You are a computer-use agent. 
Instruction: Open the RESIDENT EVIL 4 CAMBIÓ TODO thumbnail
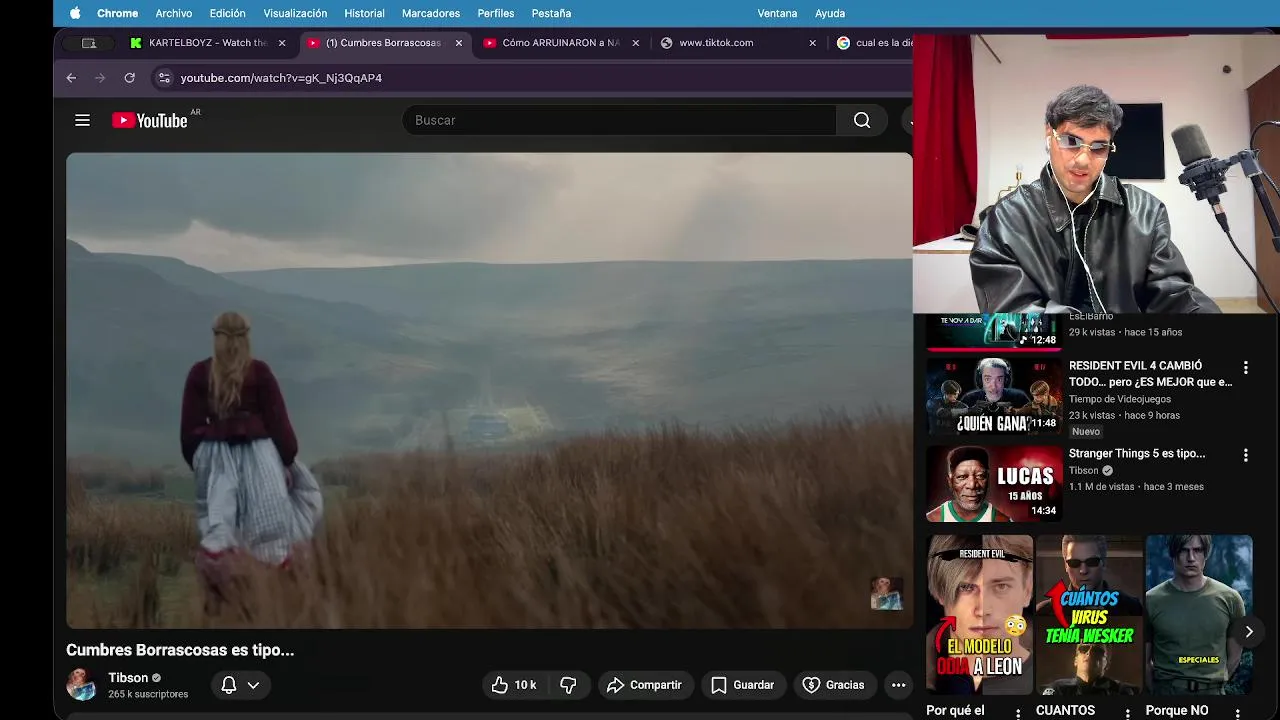[994, 396]
